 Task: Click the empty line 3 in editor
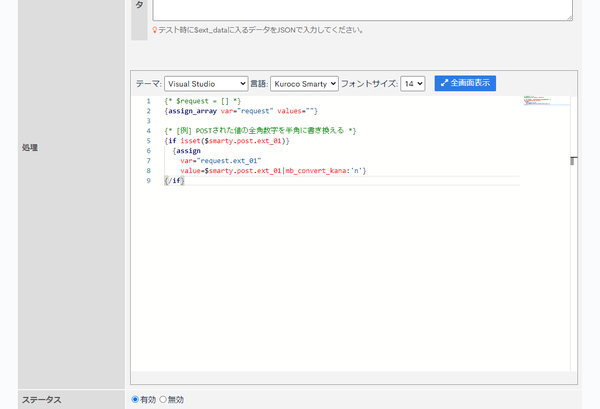pyautogui.click(x=341, y=121)
